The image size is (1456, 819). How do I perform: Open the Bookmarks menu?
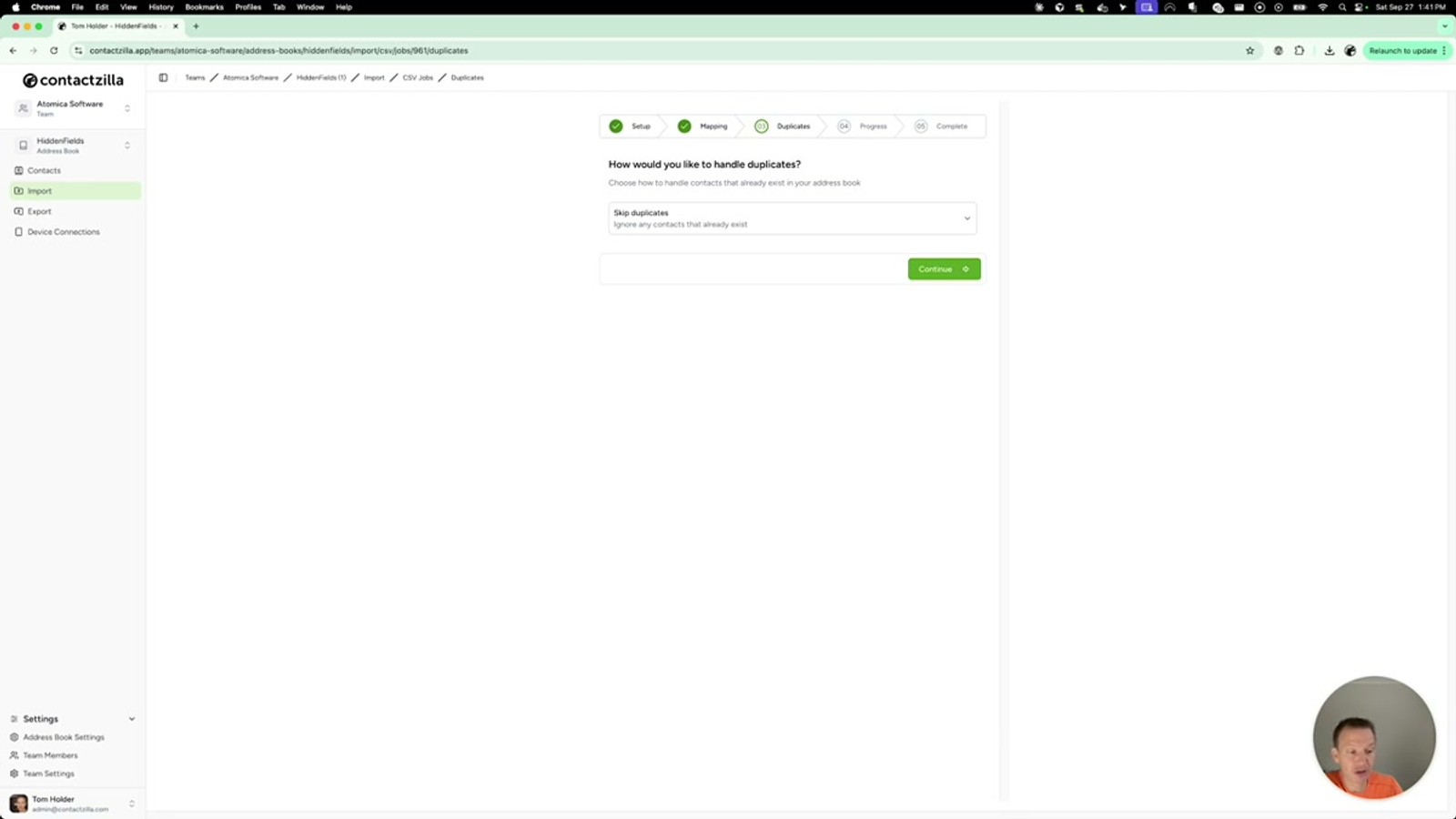pos(204,7)
